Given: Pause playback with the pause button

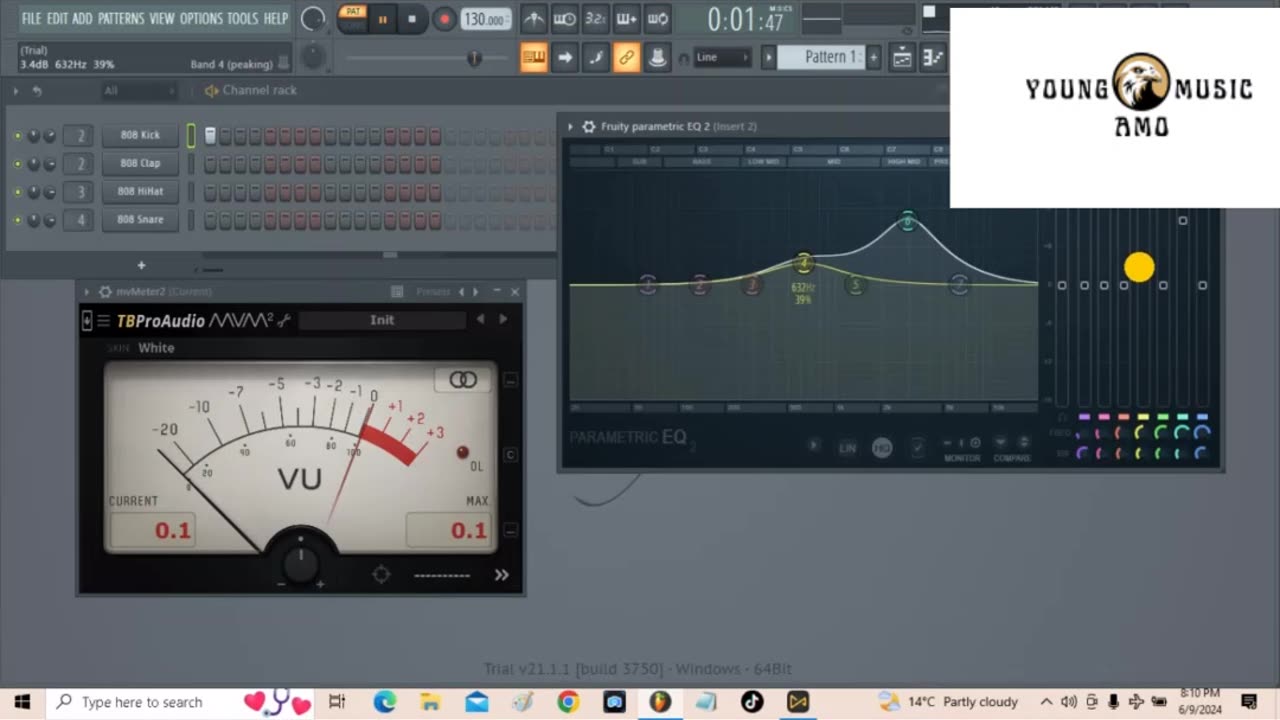Looking at the screenshot, I should 382,19.
